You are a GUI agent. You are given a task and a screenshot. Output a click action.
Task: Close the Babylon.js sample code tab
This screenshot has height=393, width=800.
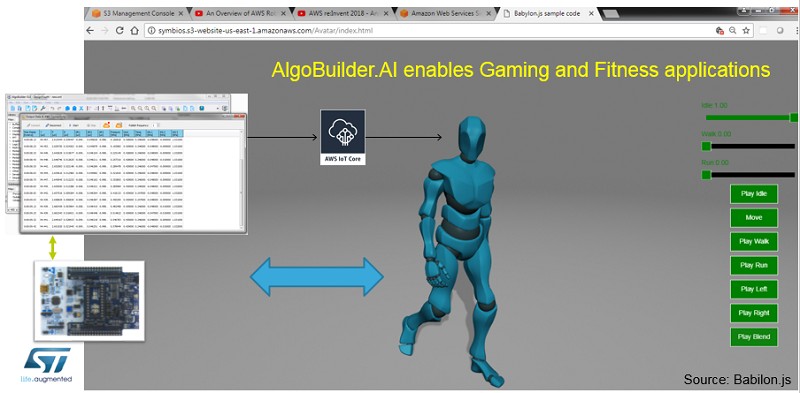click(591, 14)
